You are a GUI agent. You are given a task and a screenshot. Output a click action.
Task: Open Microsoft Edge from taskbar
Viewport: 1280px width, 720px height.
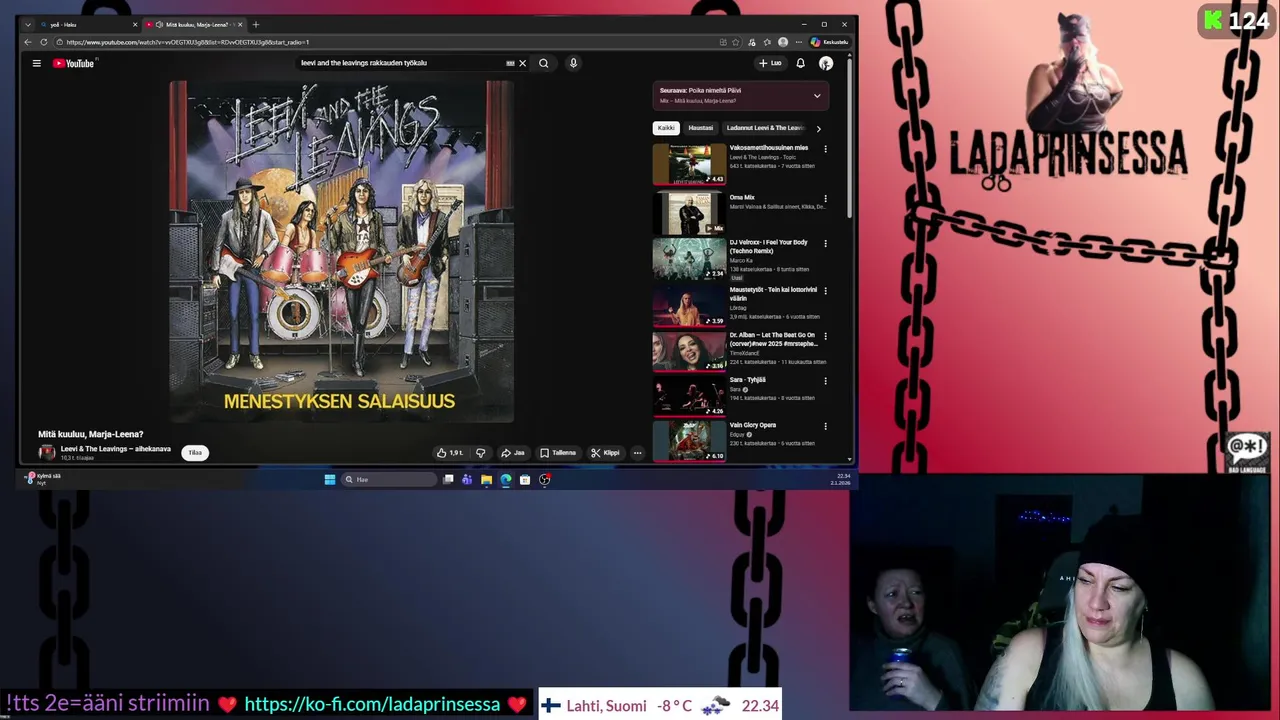point(506,480)
